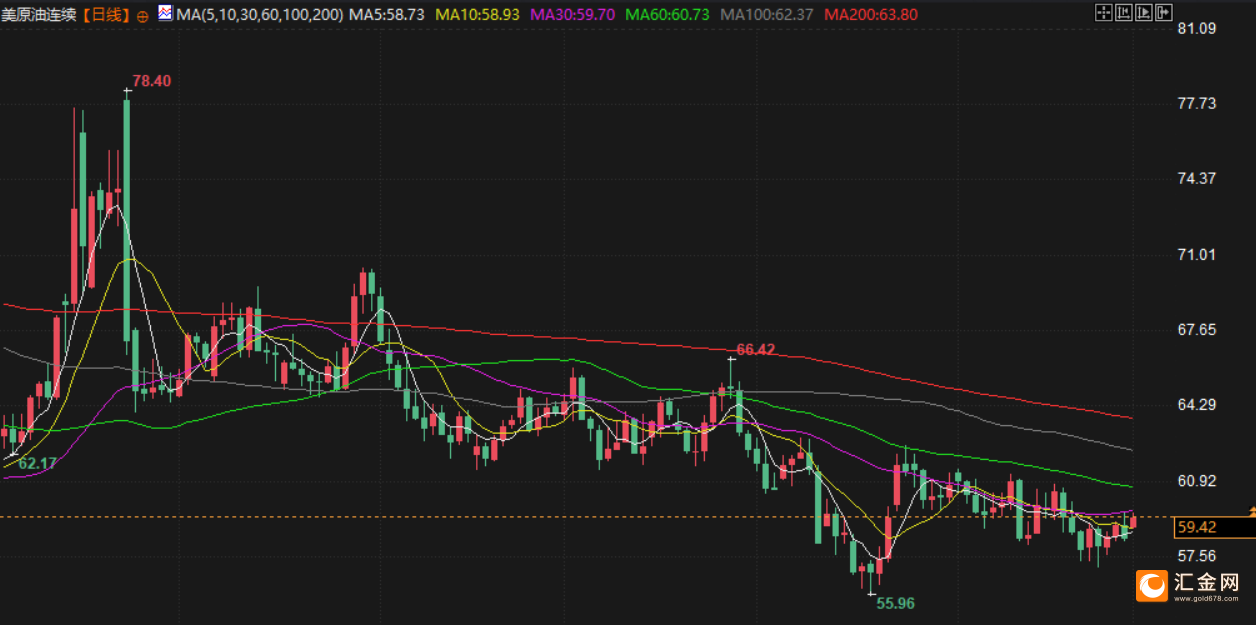Select the MA5:58.73 legend value
1256x625 pixels.
point(389,15)
